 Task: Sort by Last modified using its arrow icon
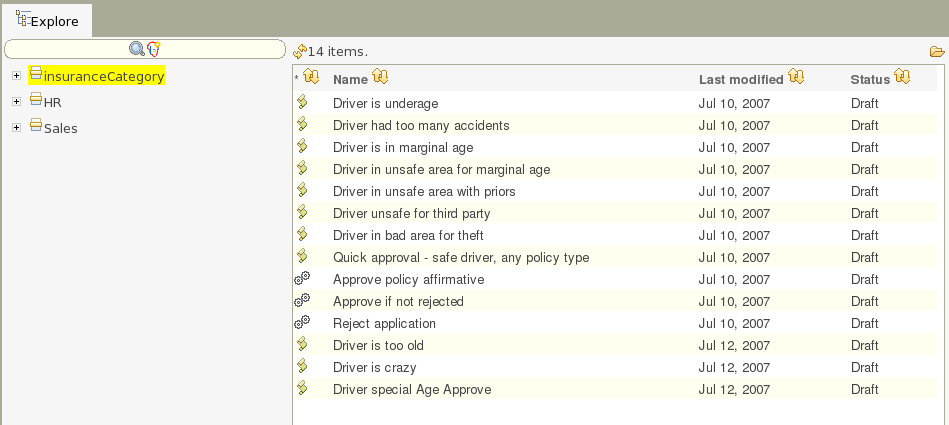pos(796,77)
